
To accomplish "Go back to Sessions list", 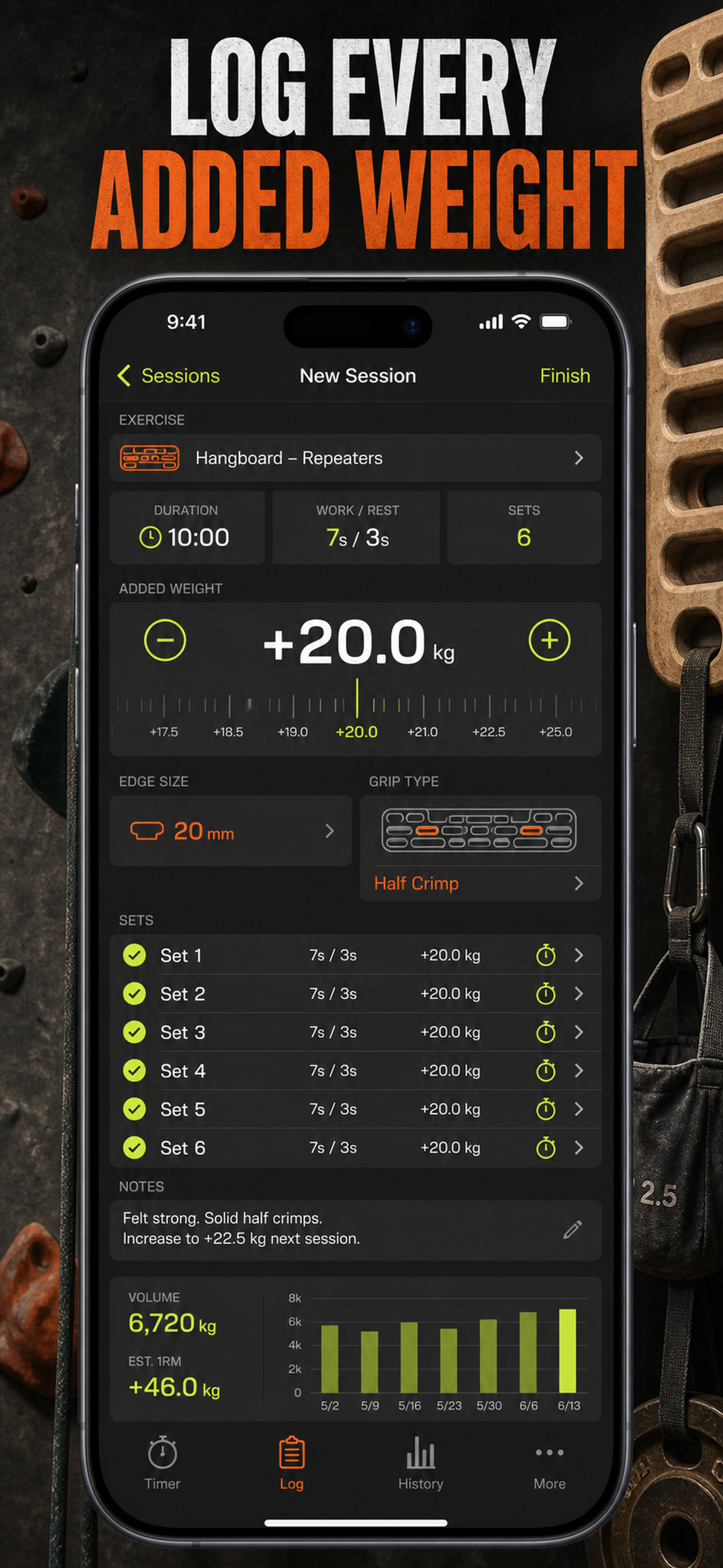I will click(169, 376).
